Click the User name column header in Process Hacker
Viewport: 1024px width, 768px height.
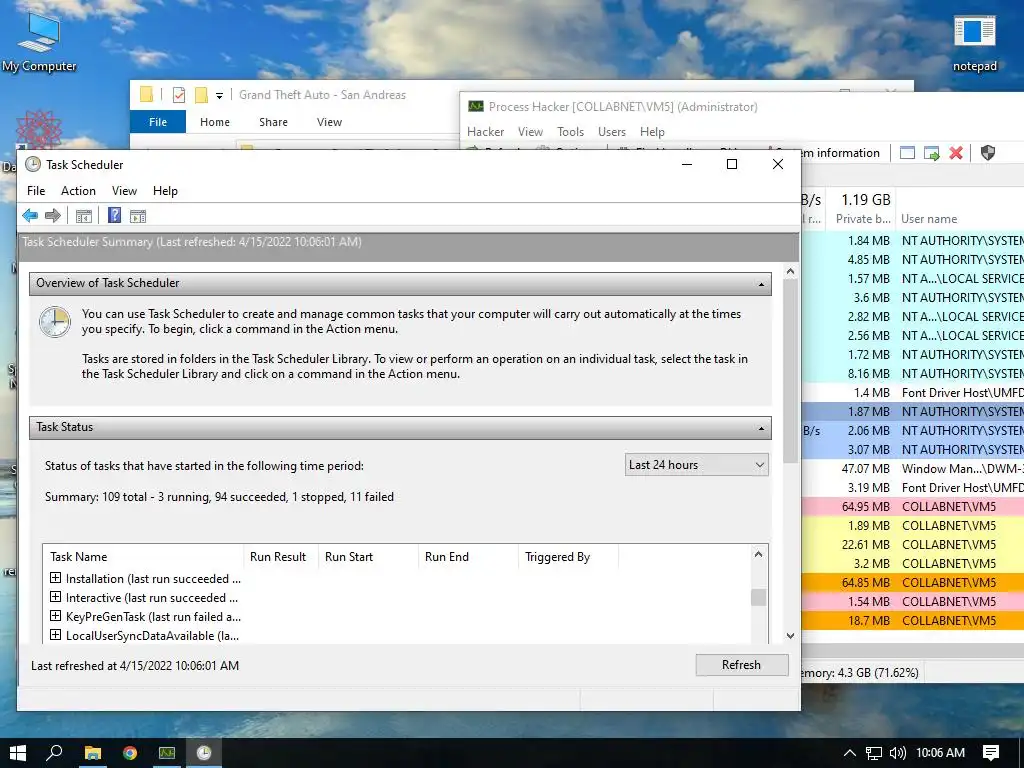tap(961, 219)
